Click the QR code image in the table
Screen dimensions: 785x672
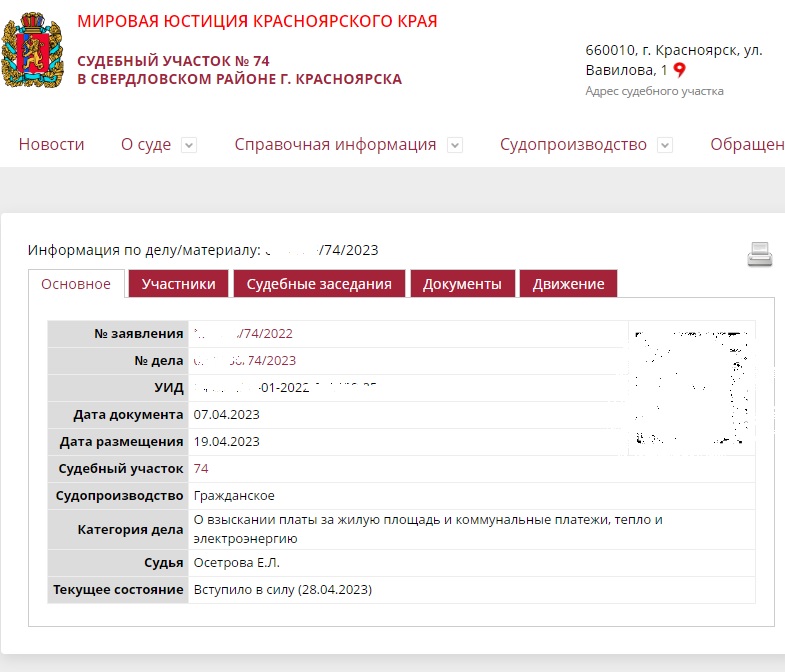(x=692, y=388)
